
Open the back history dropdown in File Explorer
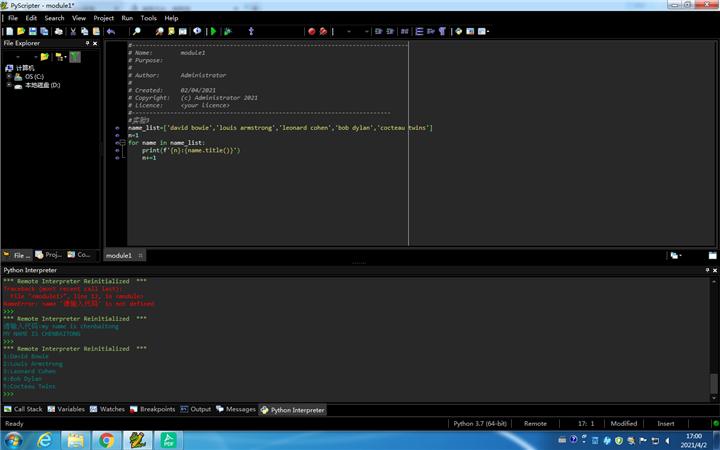tap(18, 57)
